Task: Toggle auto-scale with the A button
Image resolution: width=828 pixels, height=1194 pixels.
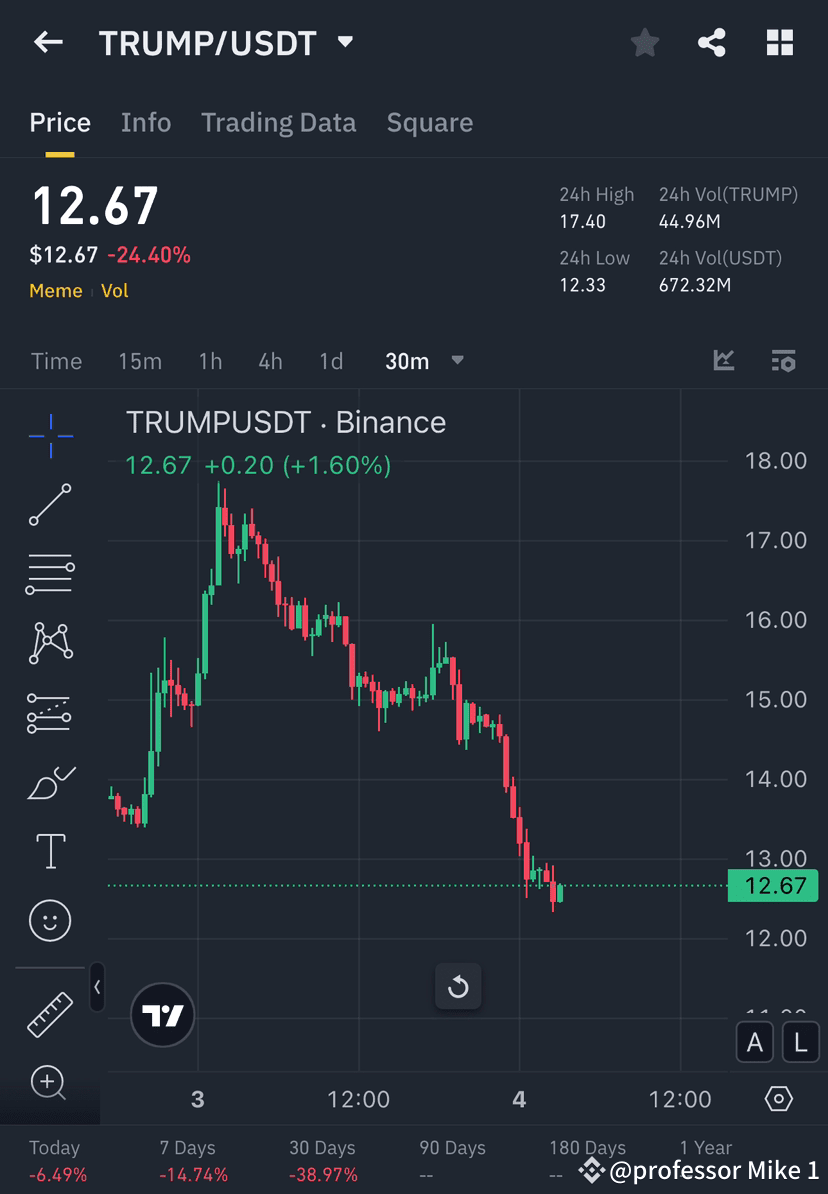Action: [x=754, y=1042]
